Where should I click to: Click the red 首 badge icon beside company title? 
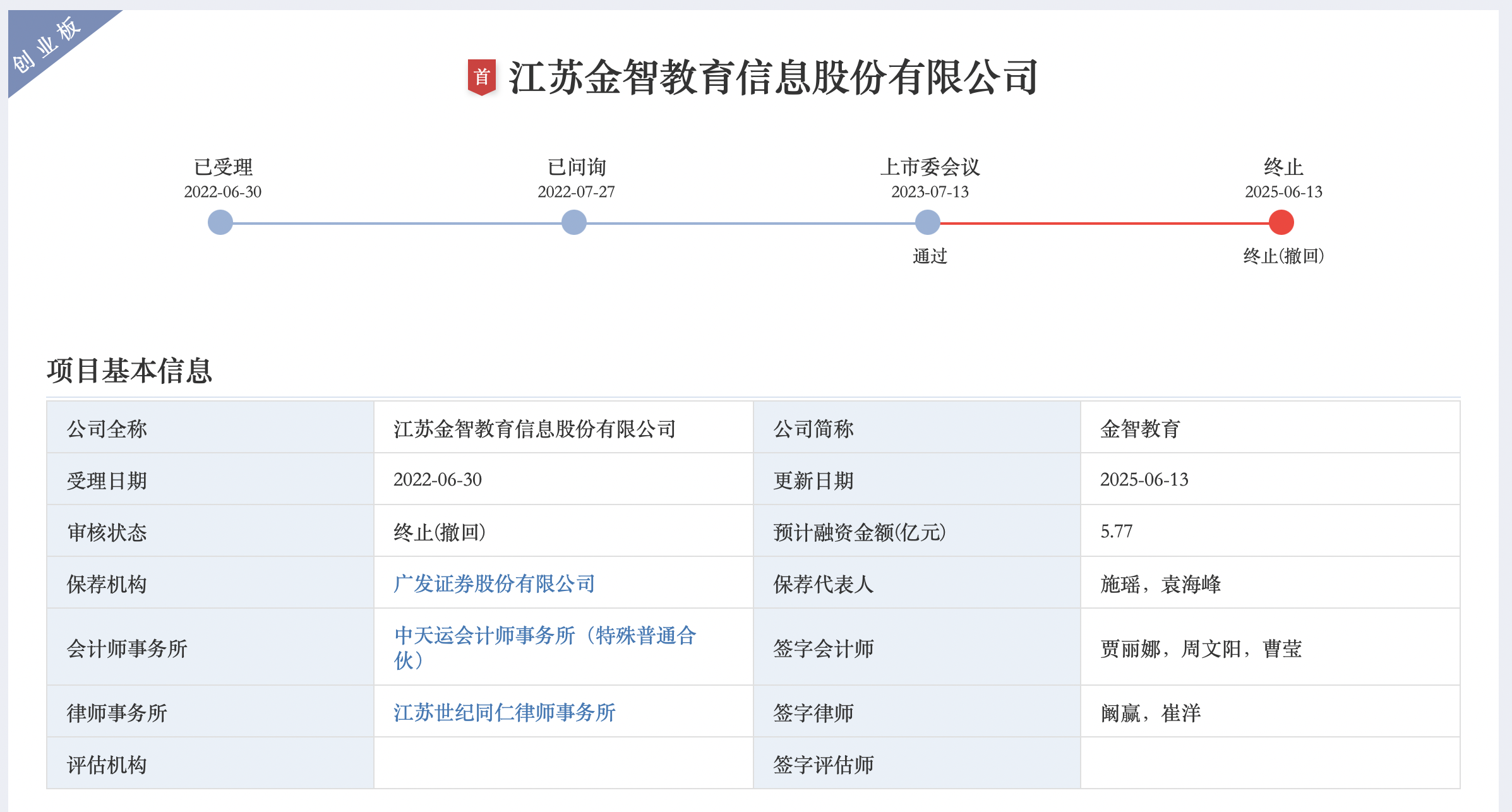click(481, 77)
